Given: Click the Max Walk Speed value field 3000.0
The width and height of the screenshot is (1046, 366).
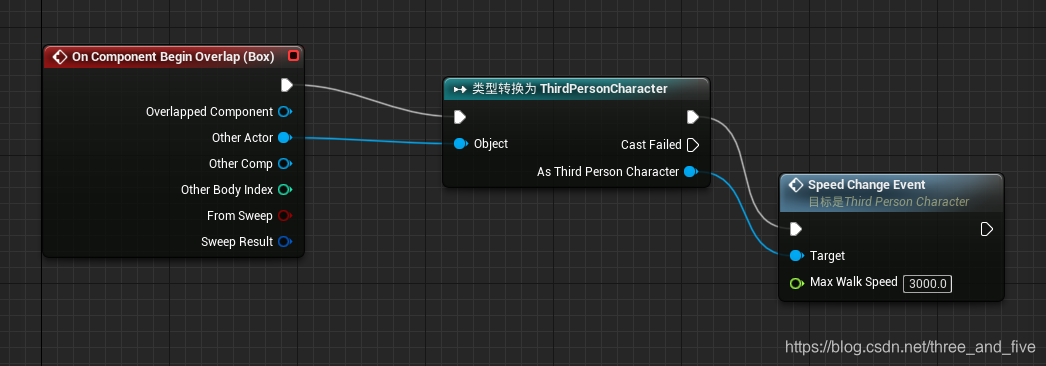Looking at the screenshot, I should [x=927, y=283].
